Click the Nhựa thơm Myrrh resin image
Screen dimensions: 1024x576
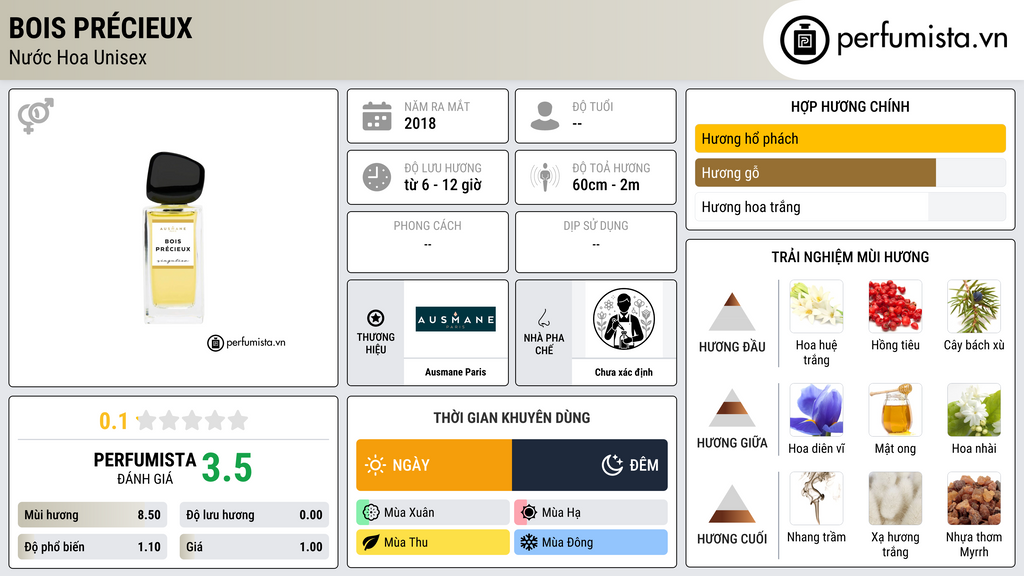[974, 499]
